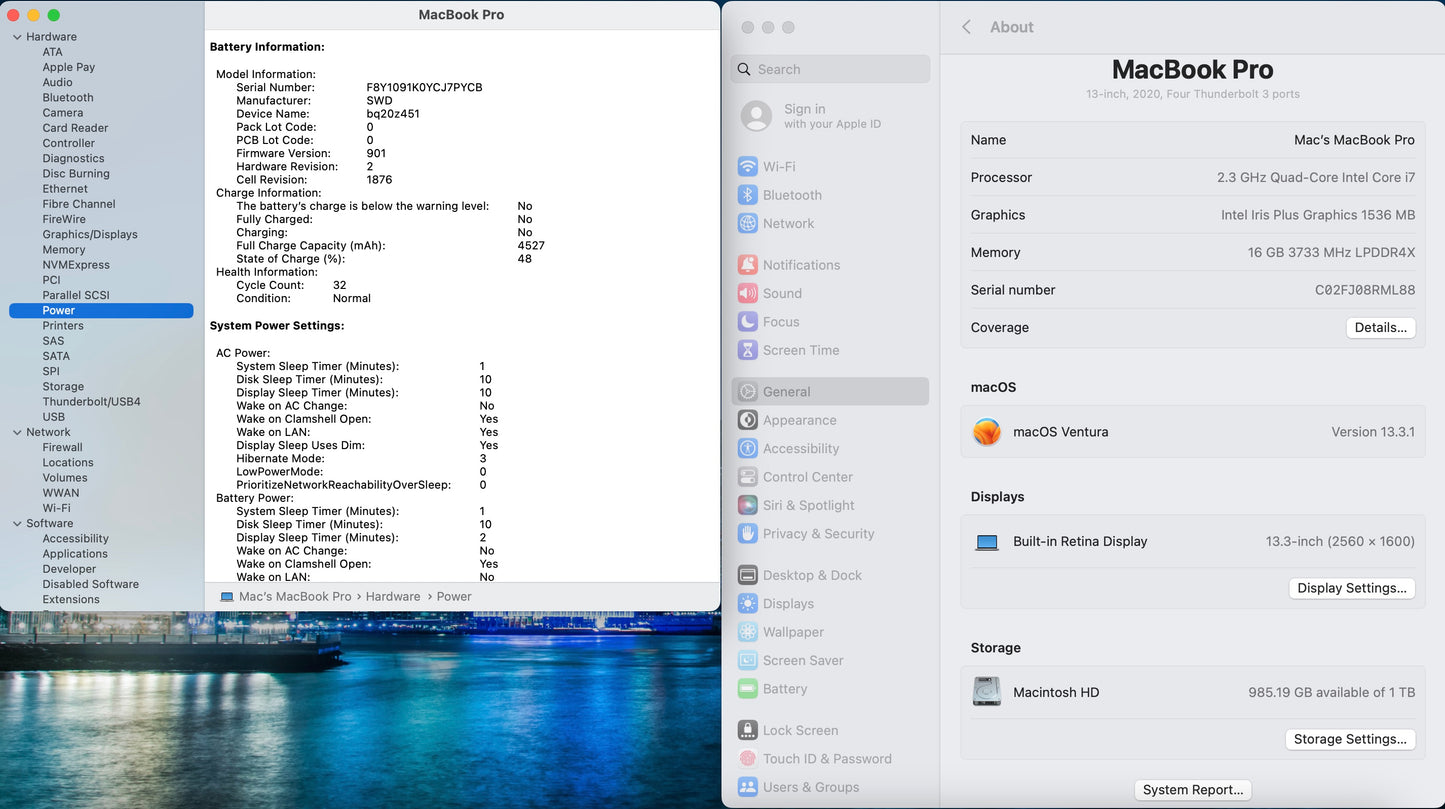
Task: Click the Notifications bell icon
Action: click(x=747, y=265)
